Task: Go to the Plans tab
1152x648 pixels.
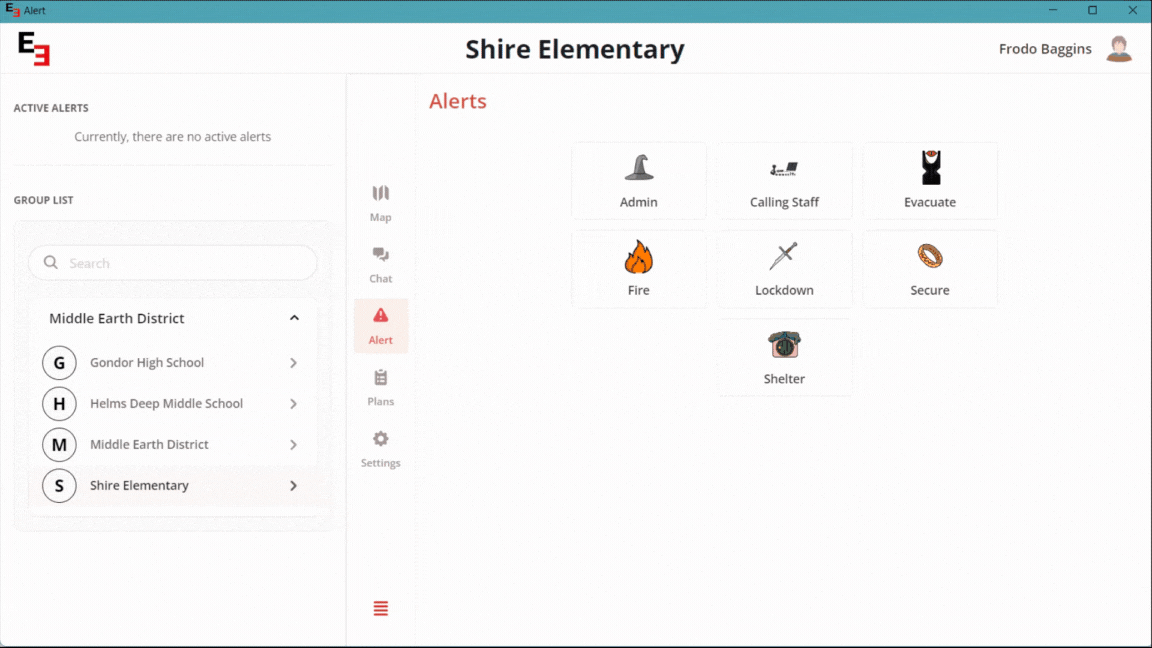Action: coord(381,387)
